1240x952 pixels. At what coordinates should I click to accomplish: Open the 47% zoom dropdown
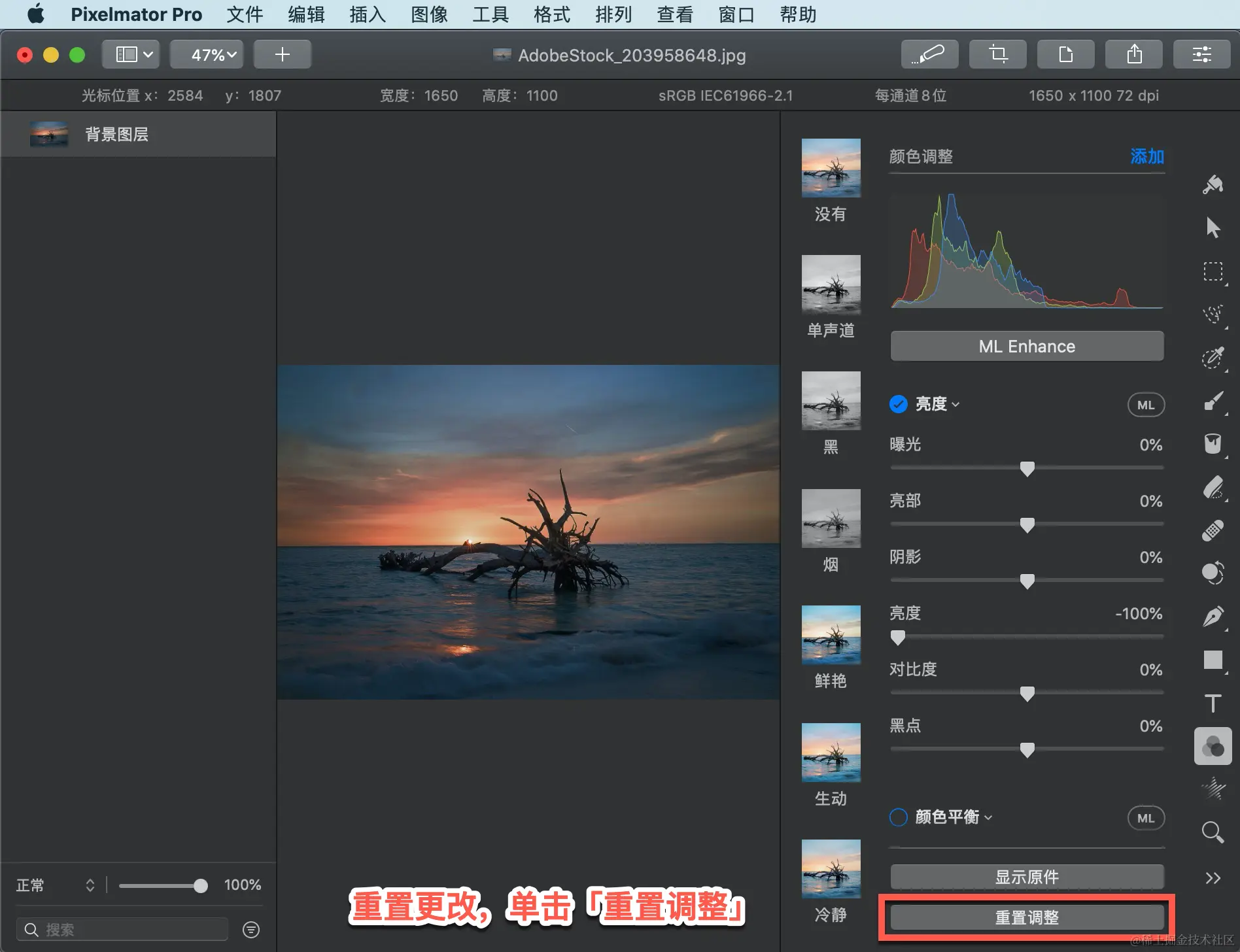(x=207, y=54)
